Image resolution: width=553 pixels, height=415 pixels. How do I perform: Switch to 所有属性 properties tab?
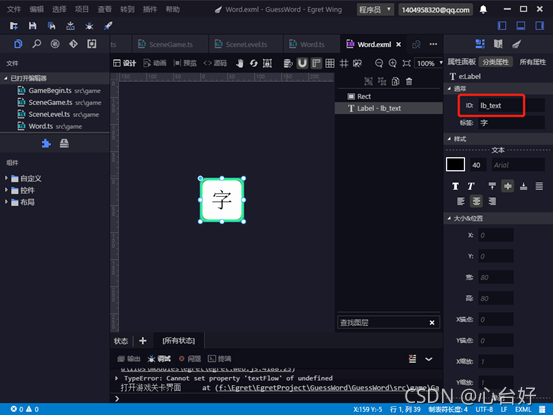pos(533,62)
